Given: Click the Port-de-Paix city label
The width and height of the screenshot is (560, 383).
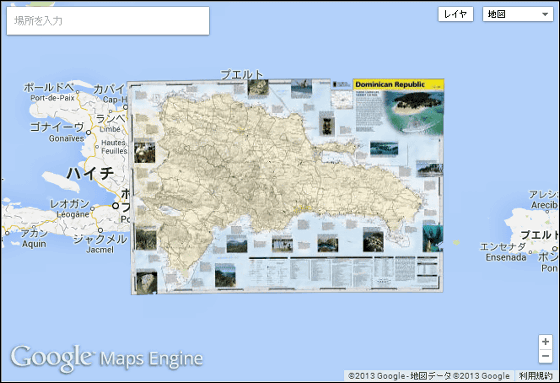Looking at the screenshot, I should (x=52, y=98).
